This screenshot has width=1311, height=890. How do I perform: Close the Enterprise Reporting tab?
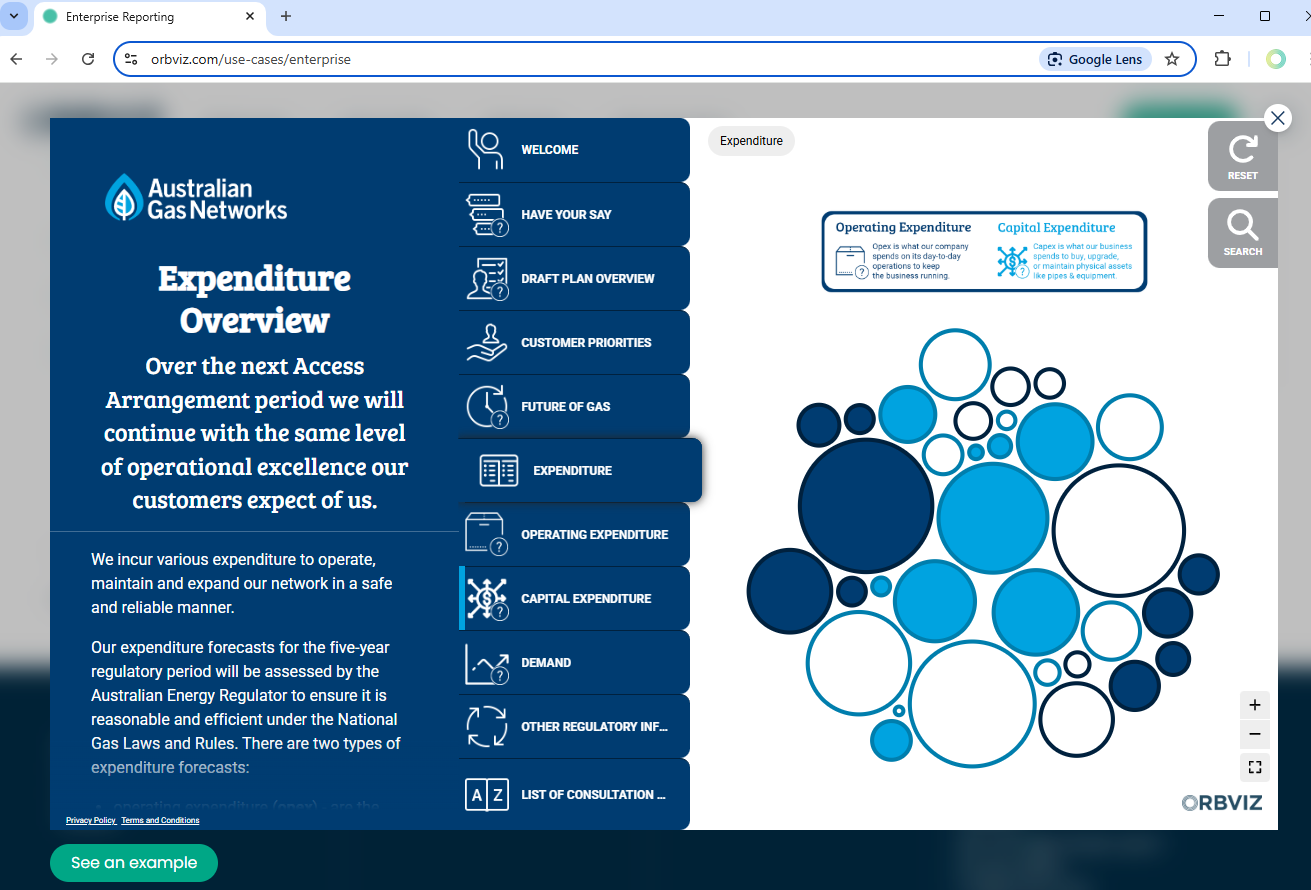249,17
